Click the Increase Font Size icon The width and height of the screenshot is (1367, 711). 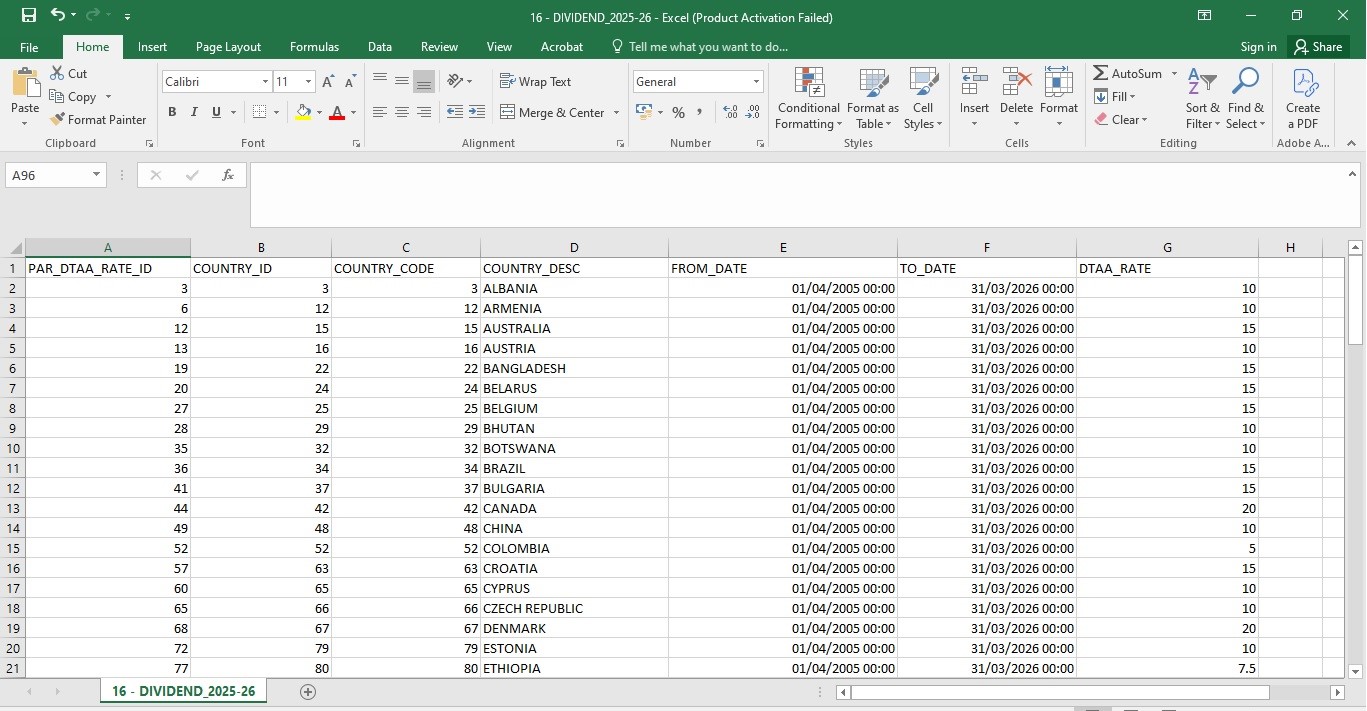coord(328,82)
